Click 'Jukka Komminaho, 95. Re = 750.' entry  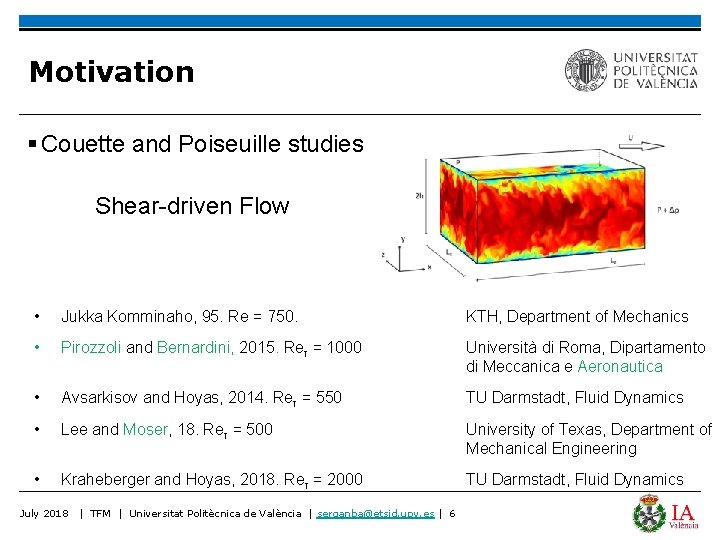pos(180,316)
